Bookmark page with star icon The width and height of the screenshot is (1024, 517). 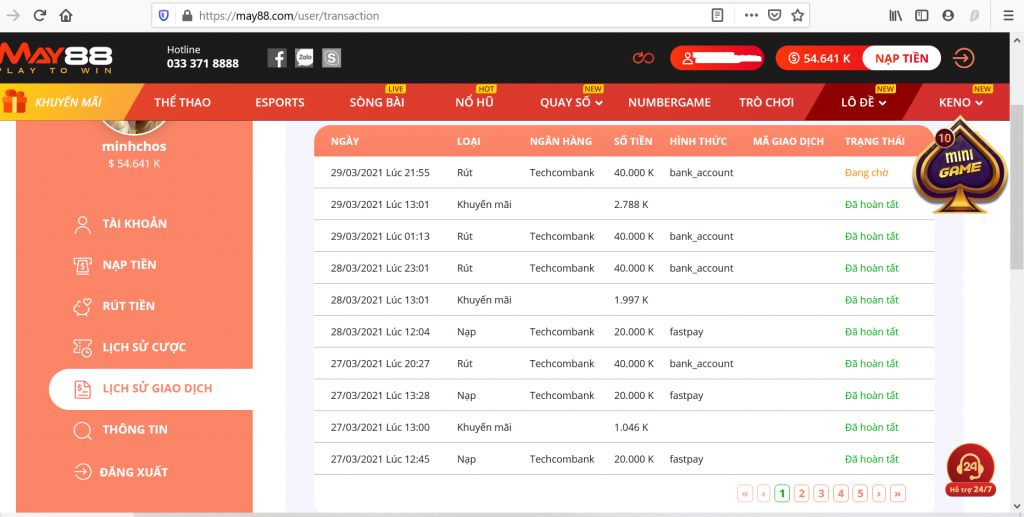pos(797,15)
